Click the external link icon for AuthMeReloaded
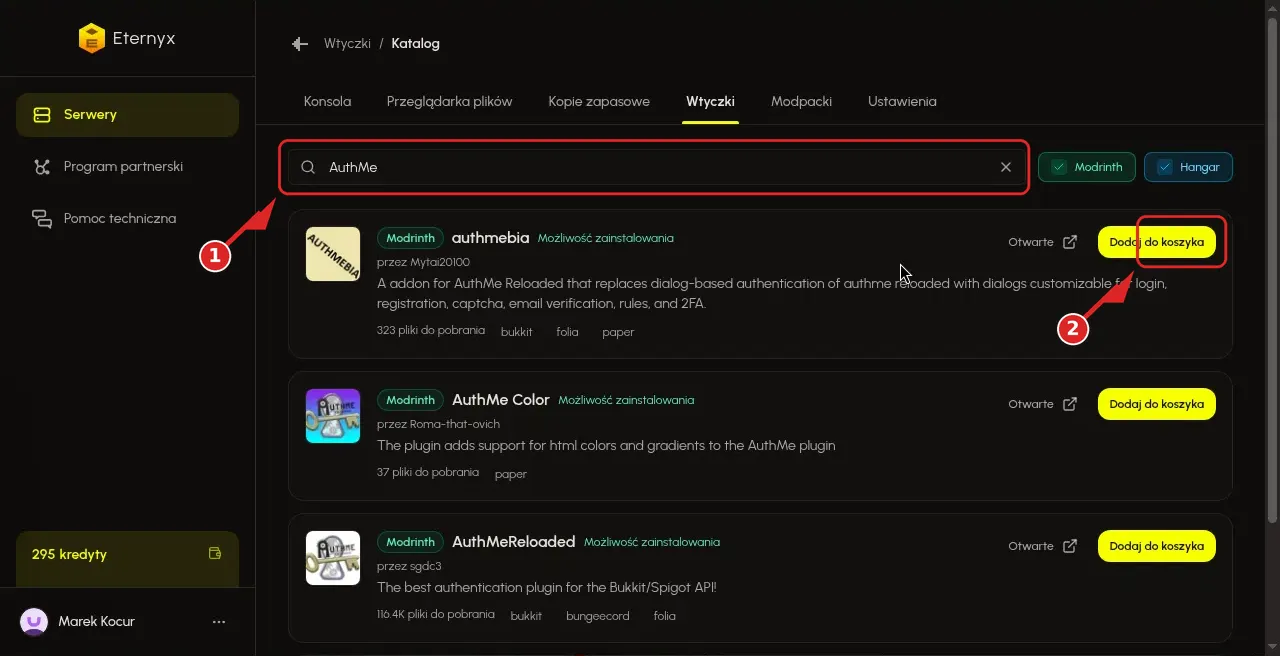1280x656 pixels. [1070, 546]
